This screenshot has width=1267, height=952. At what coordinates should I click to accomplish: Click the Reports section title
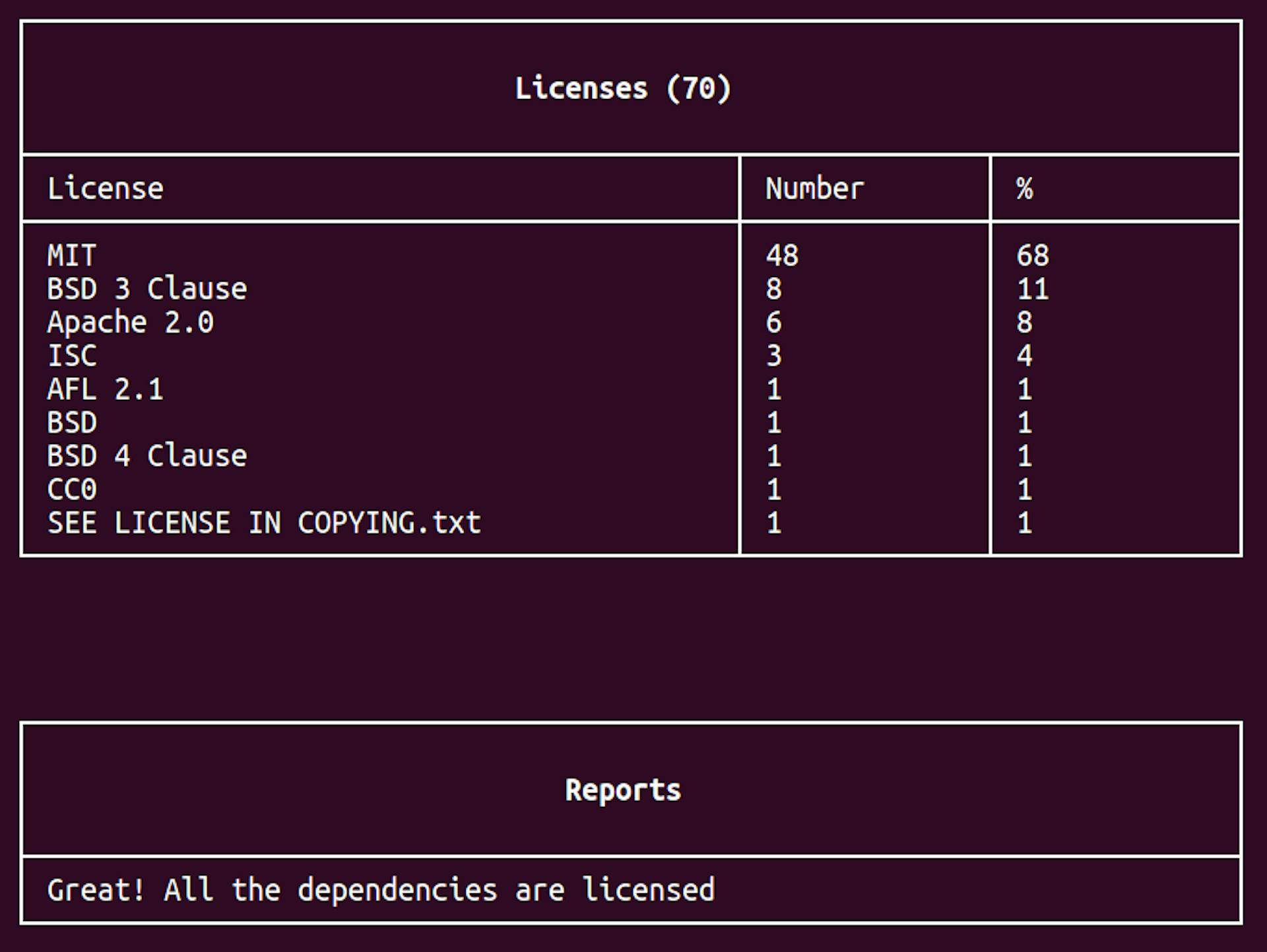[x=622, y=790]
